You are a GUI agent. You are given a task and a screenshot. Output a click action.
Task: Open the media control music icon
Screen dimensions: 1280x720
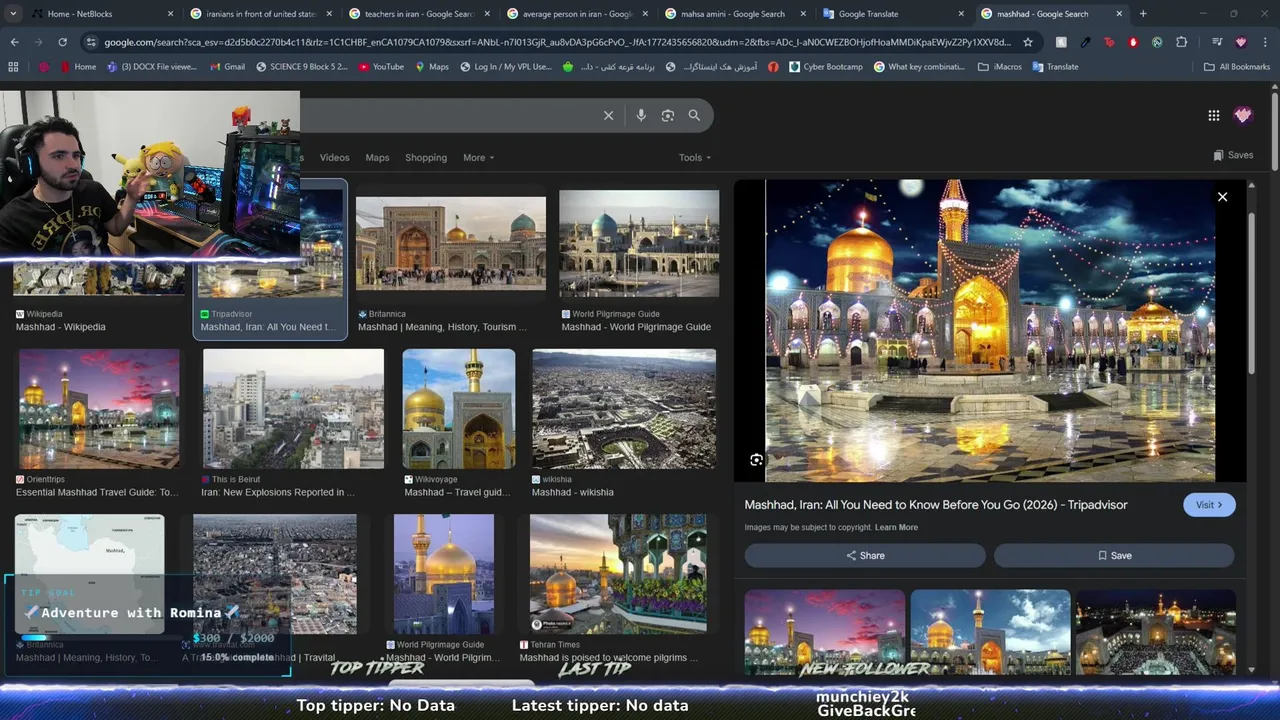(1217, 42)
